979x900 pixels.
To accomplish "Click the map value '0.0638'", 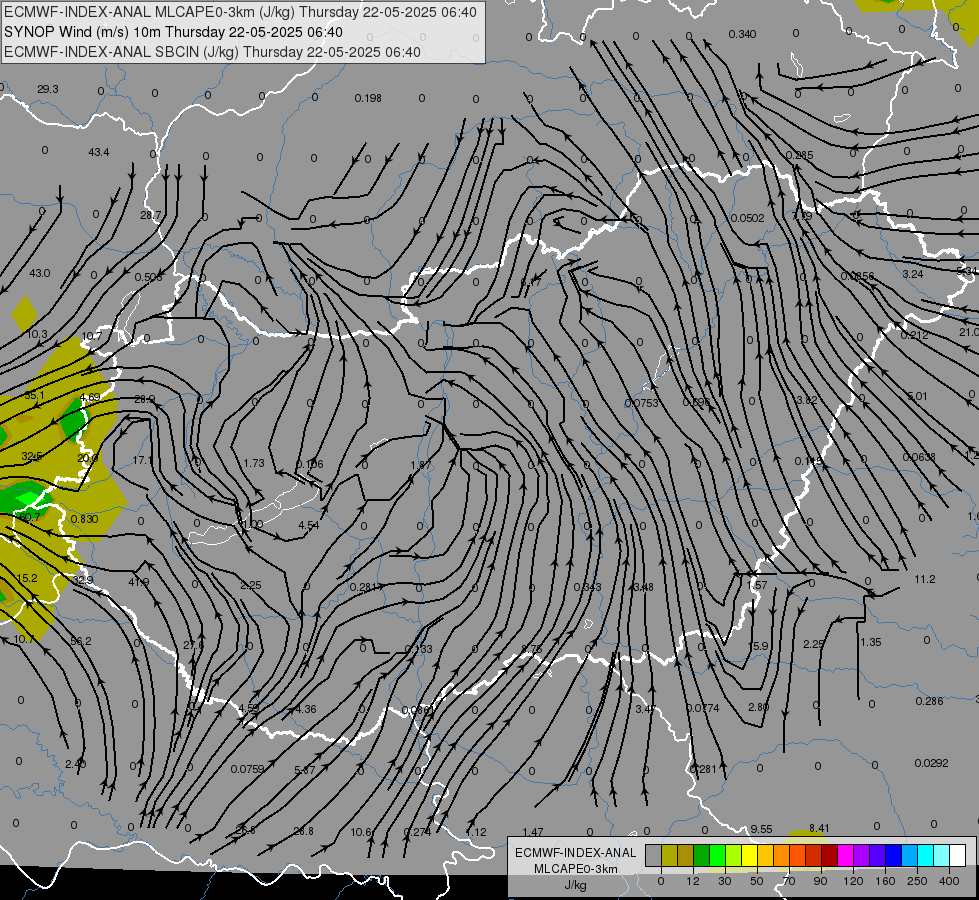I will (919, 457).
